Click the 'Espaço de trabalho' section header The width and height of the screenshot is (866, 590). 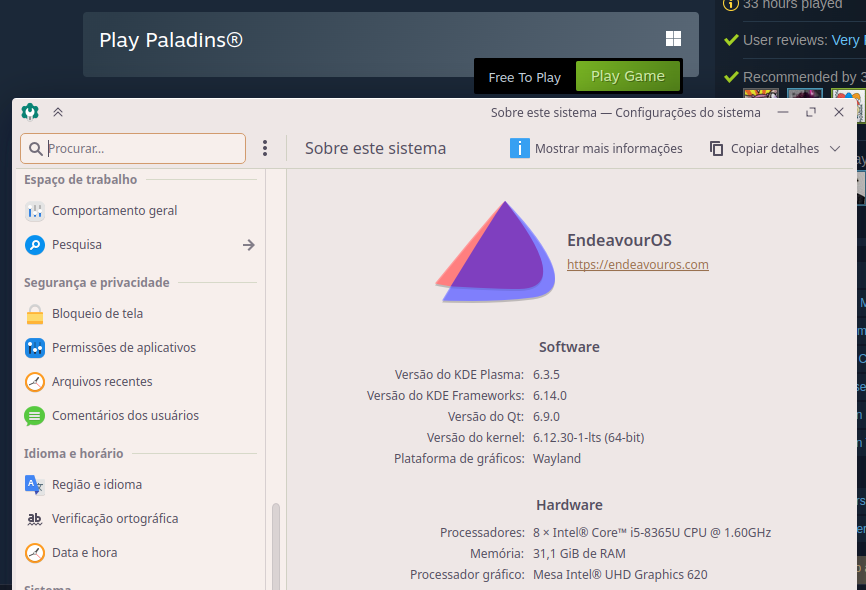81,180
